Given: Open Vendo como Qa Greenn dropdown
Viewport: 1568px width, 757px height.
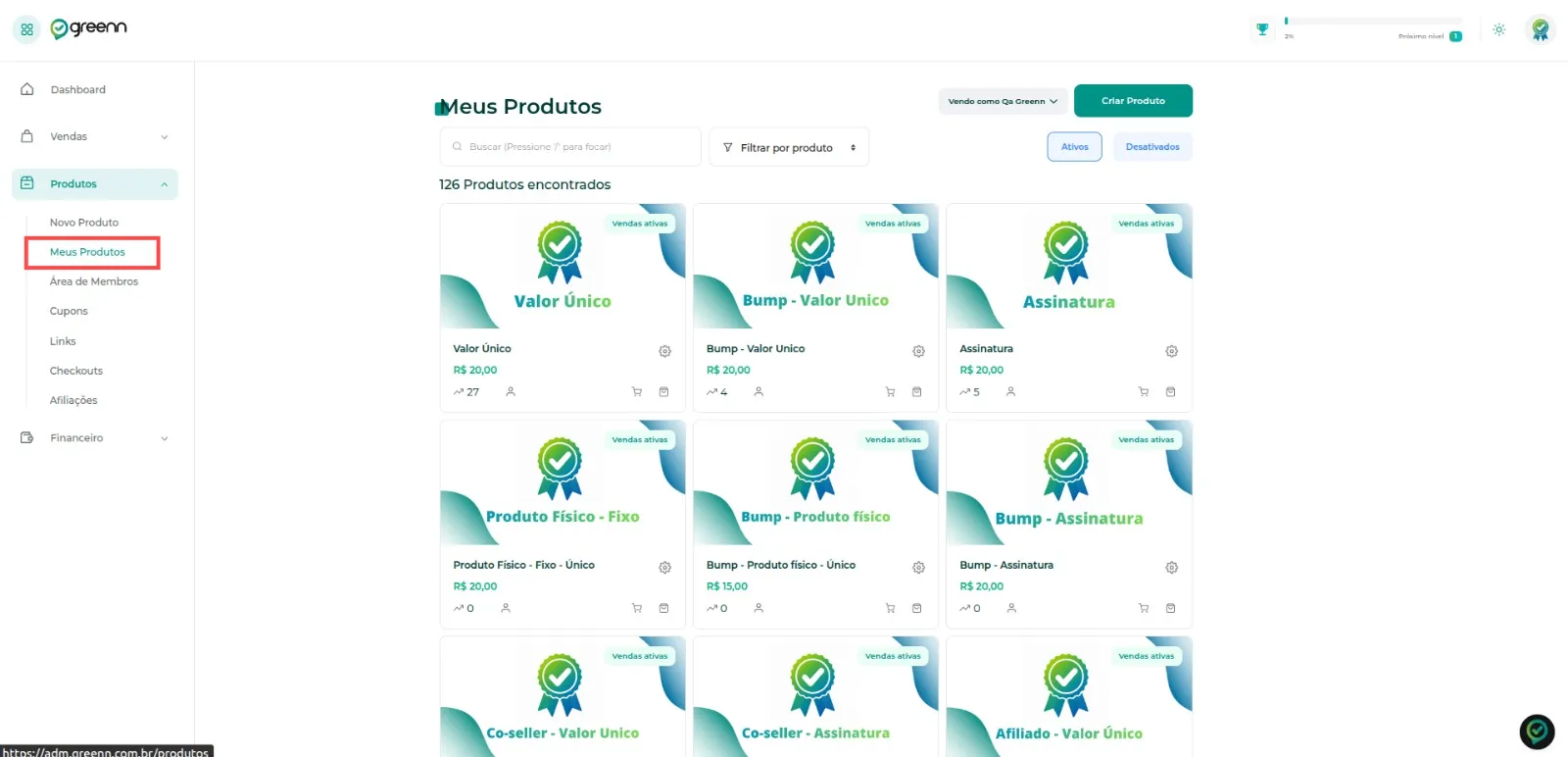Looking at the screenshot, I should coord(1003,101).
